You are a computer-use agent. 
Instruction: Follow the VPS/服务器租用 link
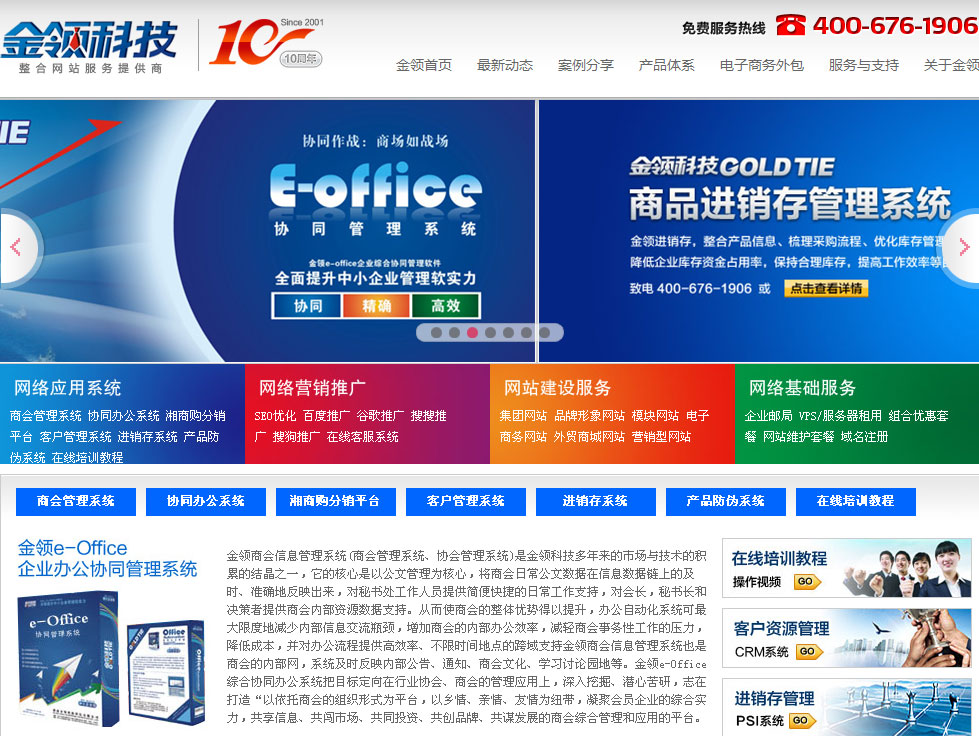click(840, 416)
